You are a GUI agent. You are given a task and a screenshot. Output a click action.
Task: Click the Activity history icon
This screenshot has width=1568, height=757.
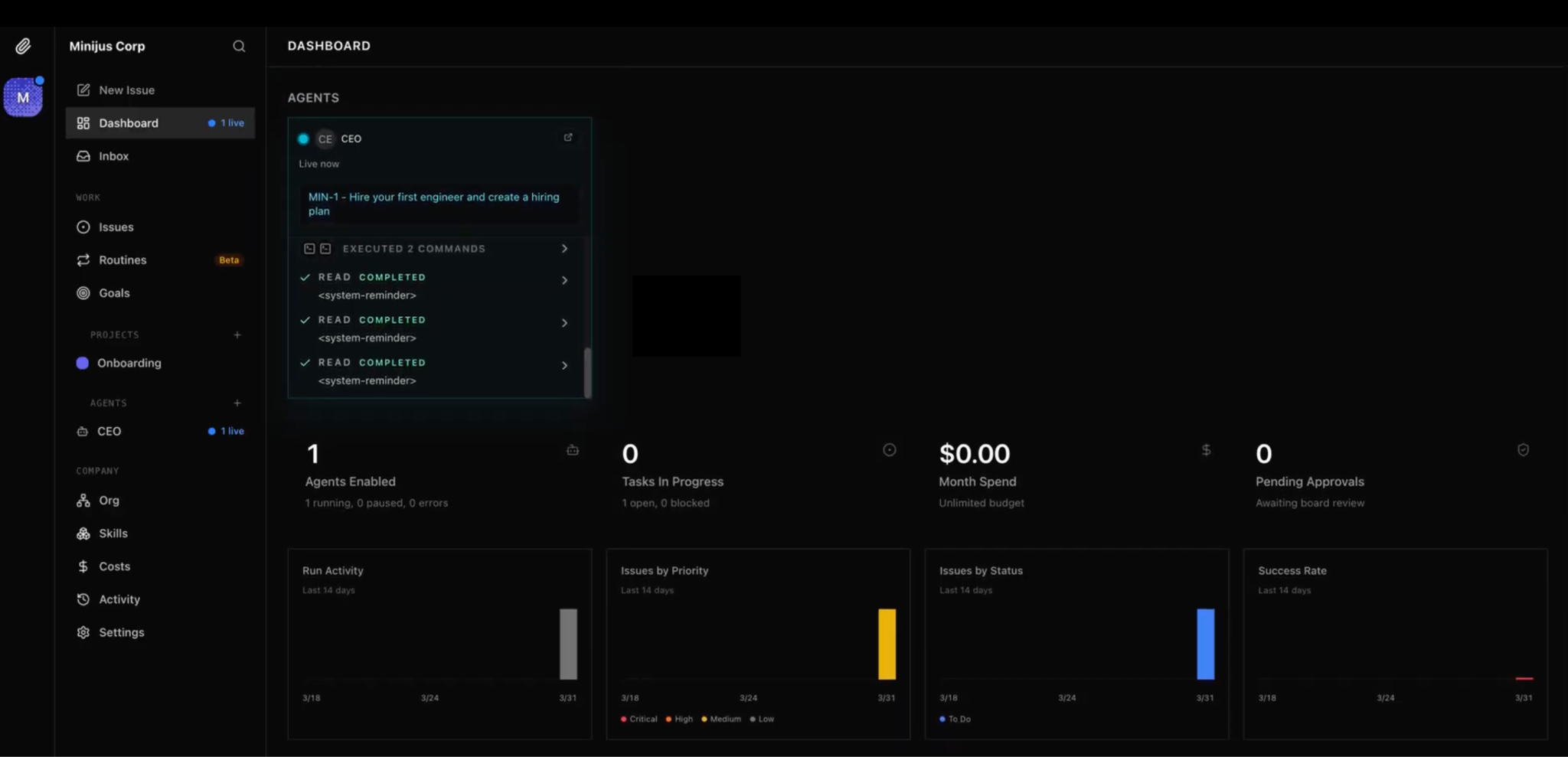click(x=83, y=599)
